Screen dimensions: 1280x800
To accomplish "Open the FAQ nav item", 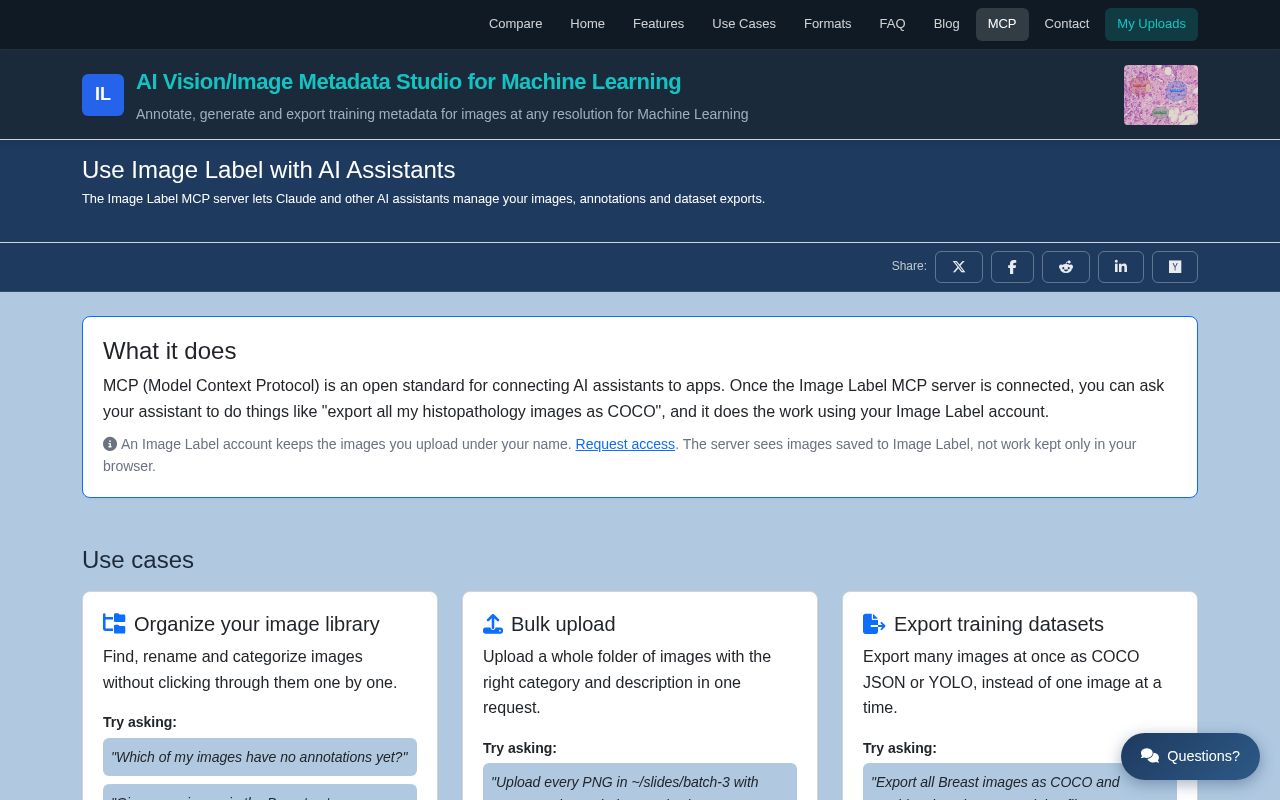I will click(x=893, y=24).
